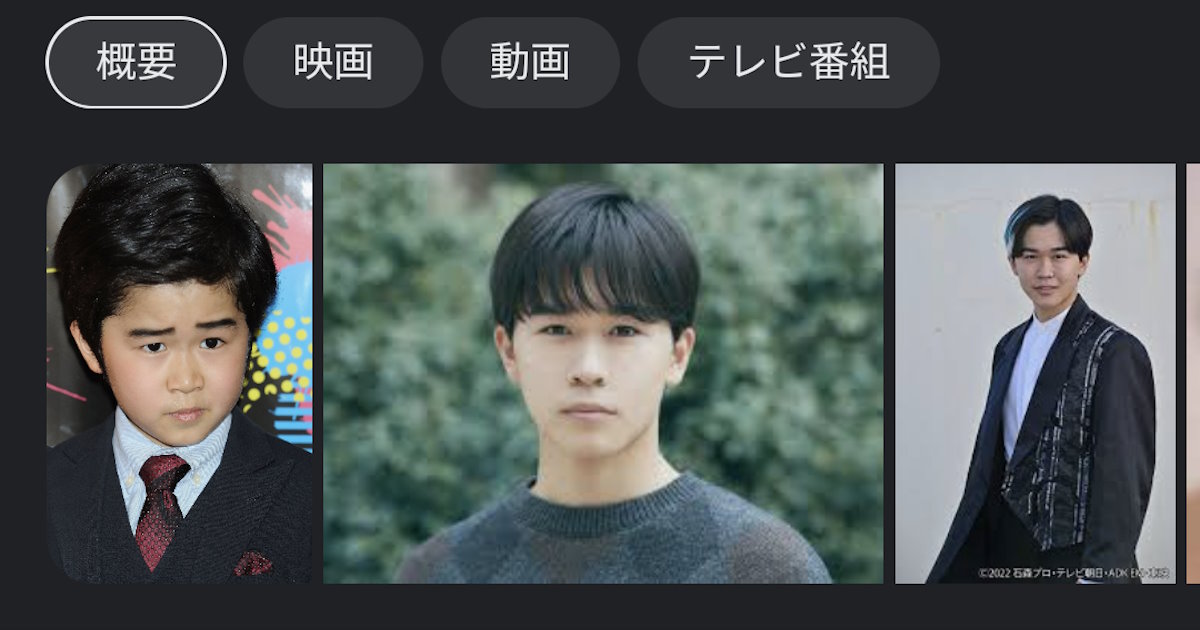The width and height of the screenshot is (1200, 630).
Task: Choose the colorful-backdrop child thumbnail
Action: [x=179, y=373]
